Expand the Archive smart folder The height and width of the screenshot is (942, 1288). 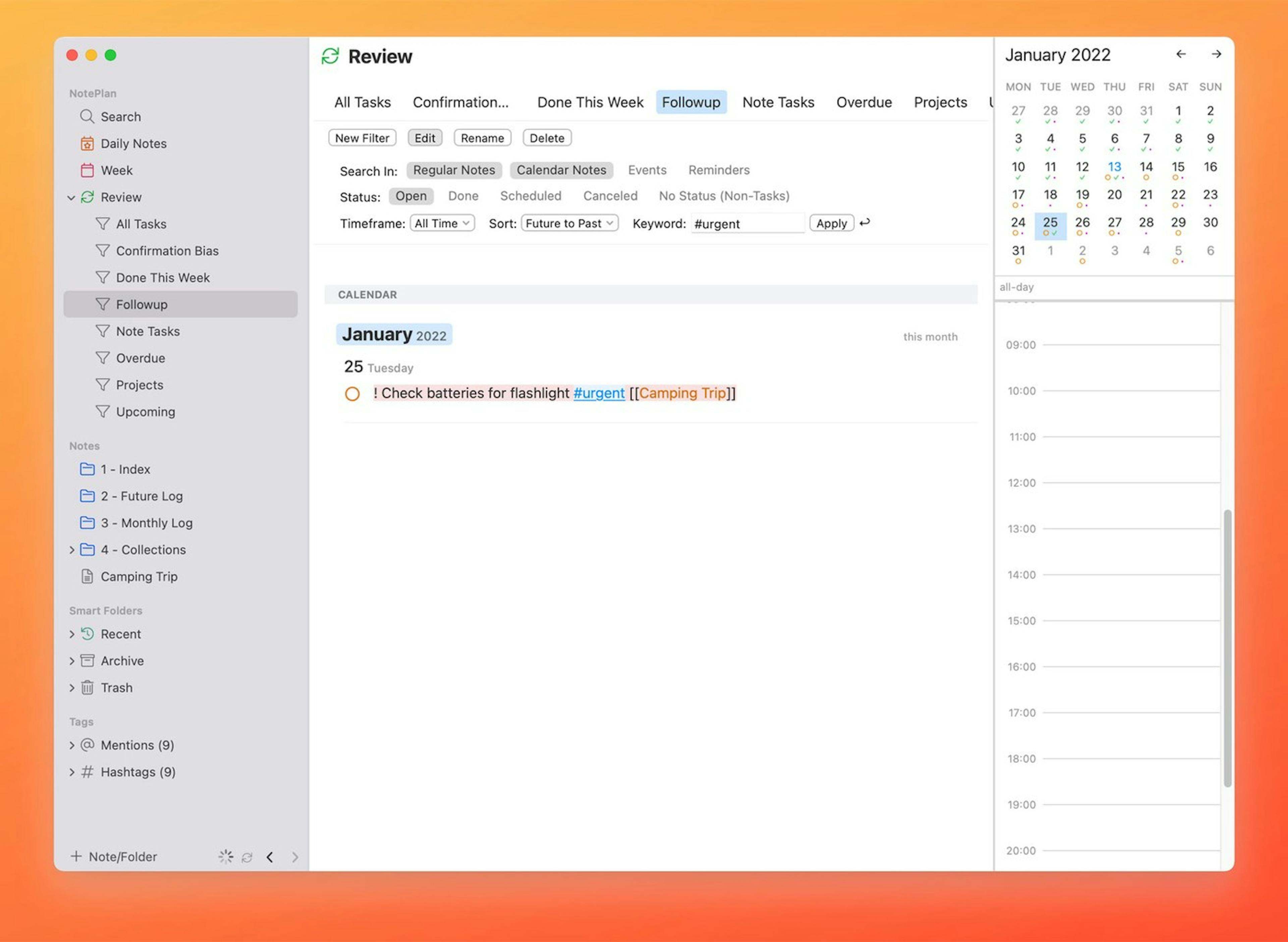[72, 661]
